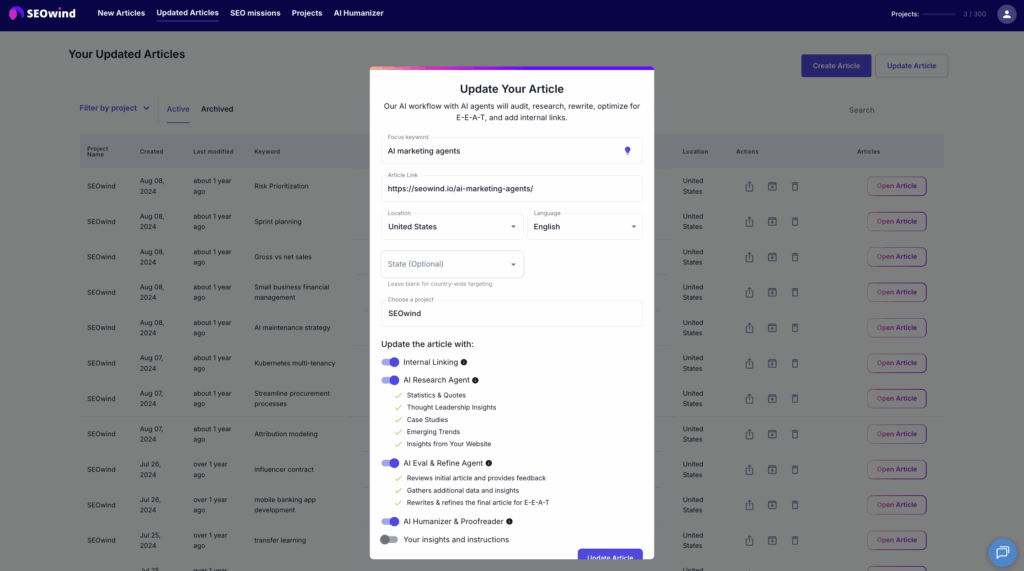Click the Article Link input field
Viewport: 1024px width, 571px height.
pyautogui.click(x=511, y=188)
